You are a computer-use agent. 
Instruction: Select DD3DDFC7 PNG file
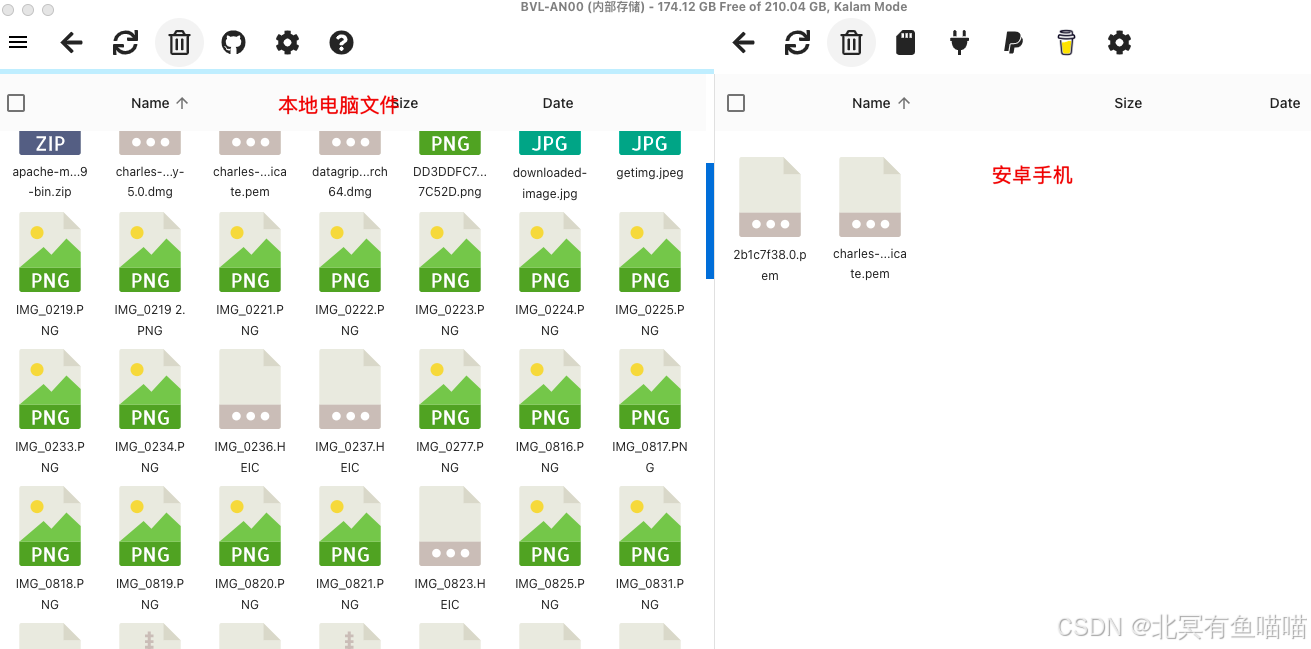(x=450, y=166)
